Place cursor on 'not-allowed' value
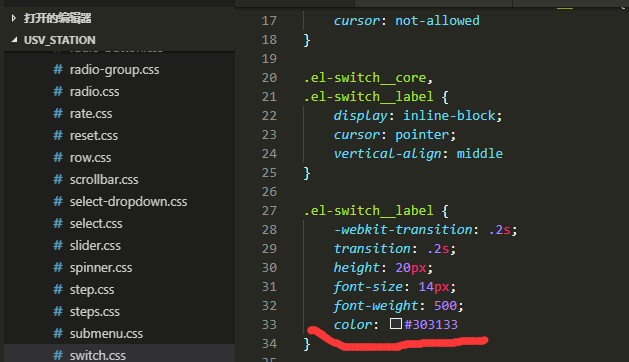Screen dimensions: 629x362 click(437, 20)
